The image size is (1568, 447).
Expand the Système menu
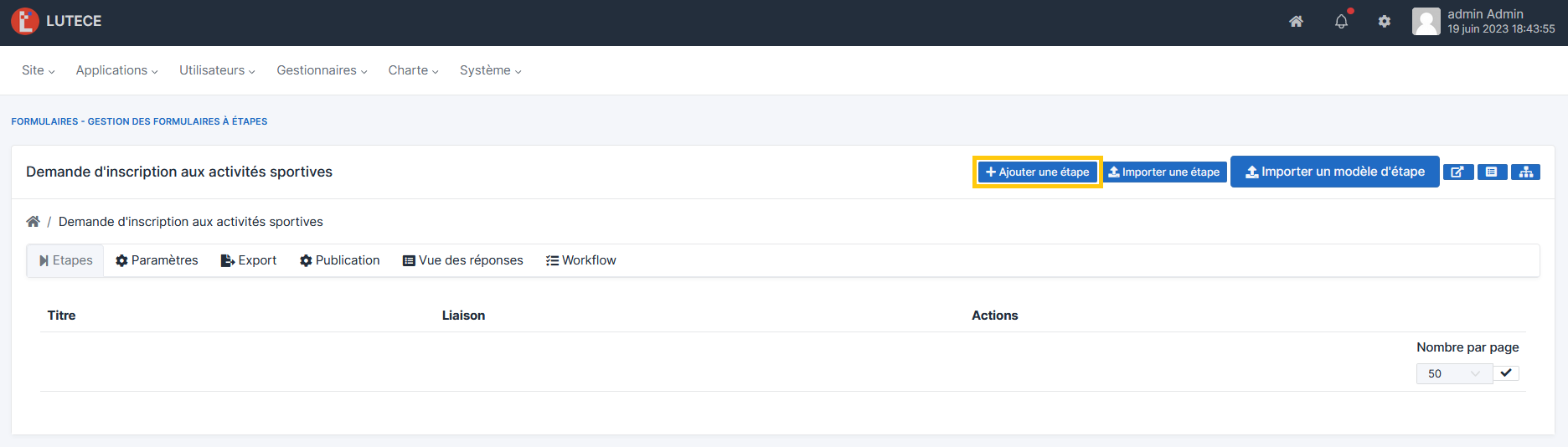coord(490,70)
